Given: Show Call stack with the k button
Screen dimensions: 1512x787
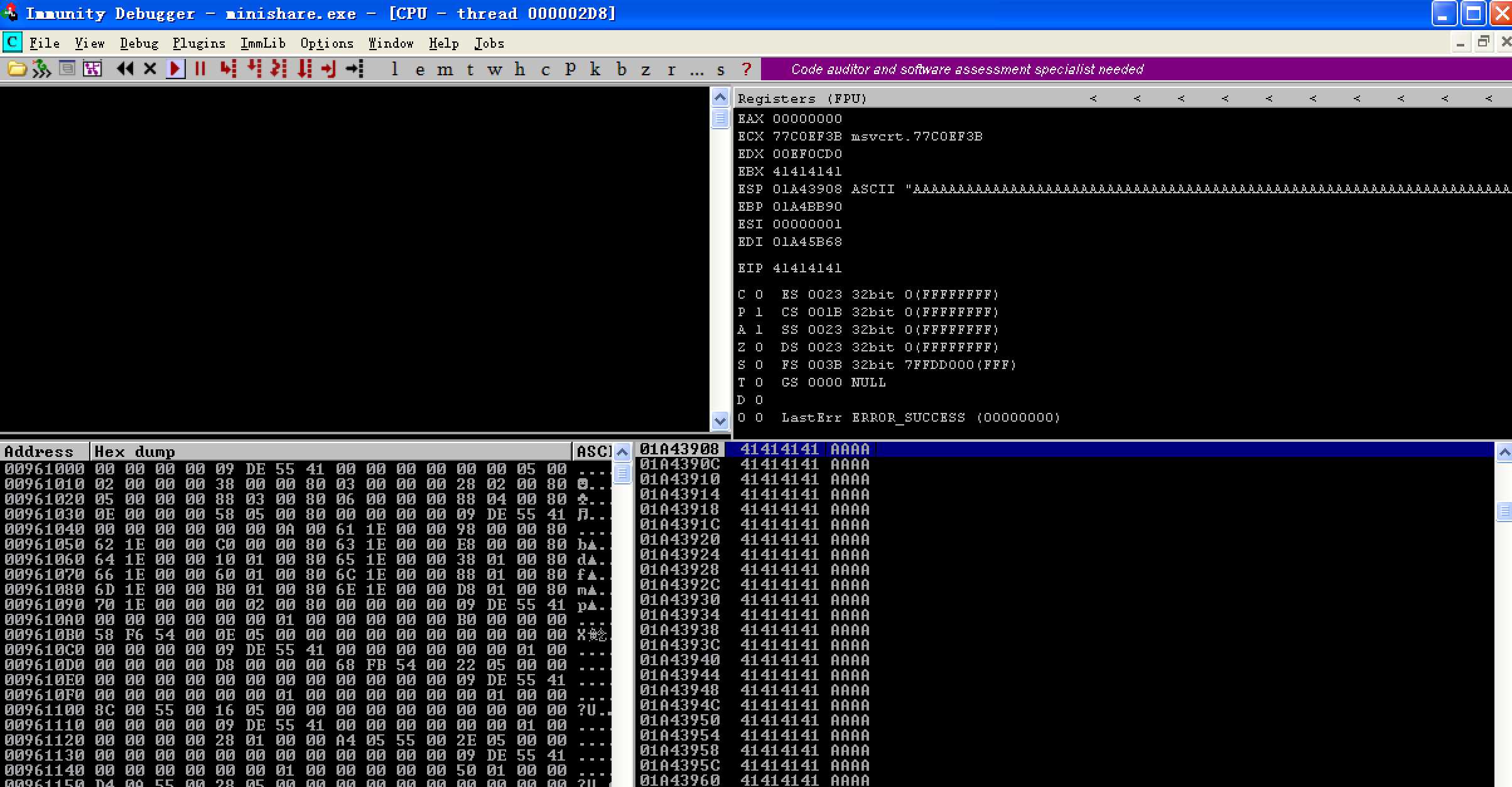Looking at the screenshot, I should 595,69.
